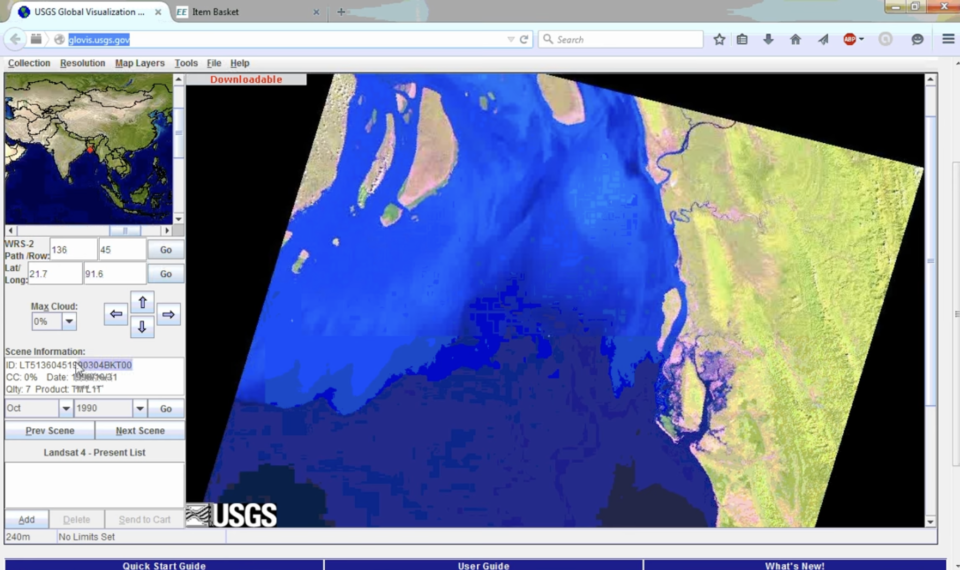
Task: Click Go next to the year dropdown
Action: [166, 408]
